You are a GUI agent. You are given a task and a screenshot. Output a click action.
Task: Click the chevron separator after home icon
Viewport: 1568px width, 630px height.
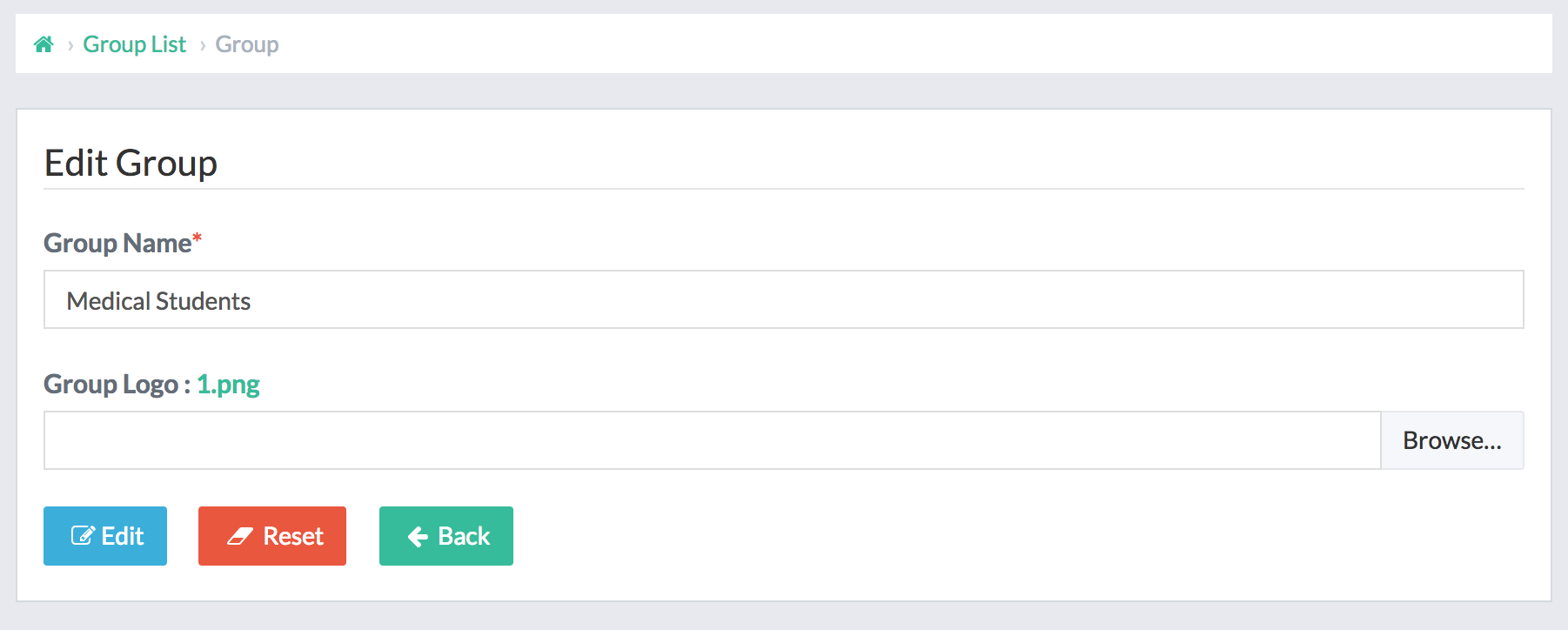pyautogui.click(x=70, y=45)
